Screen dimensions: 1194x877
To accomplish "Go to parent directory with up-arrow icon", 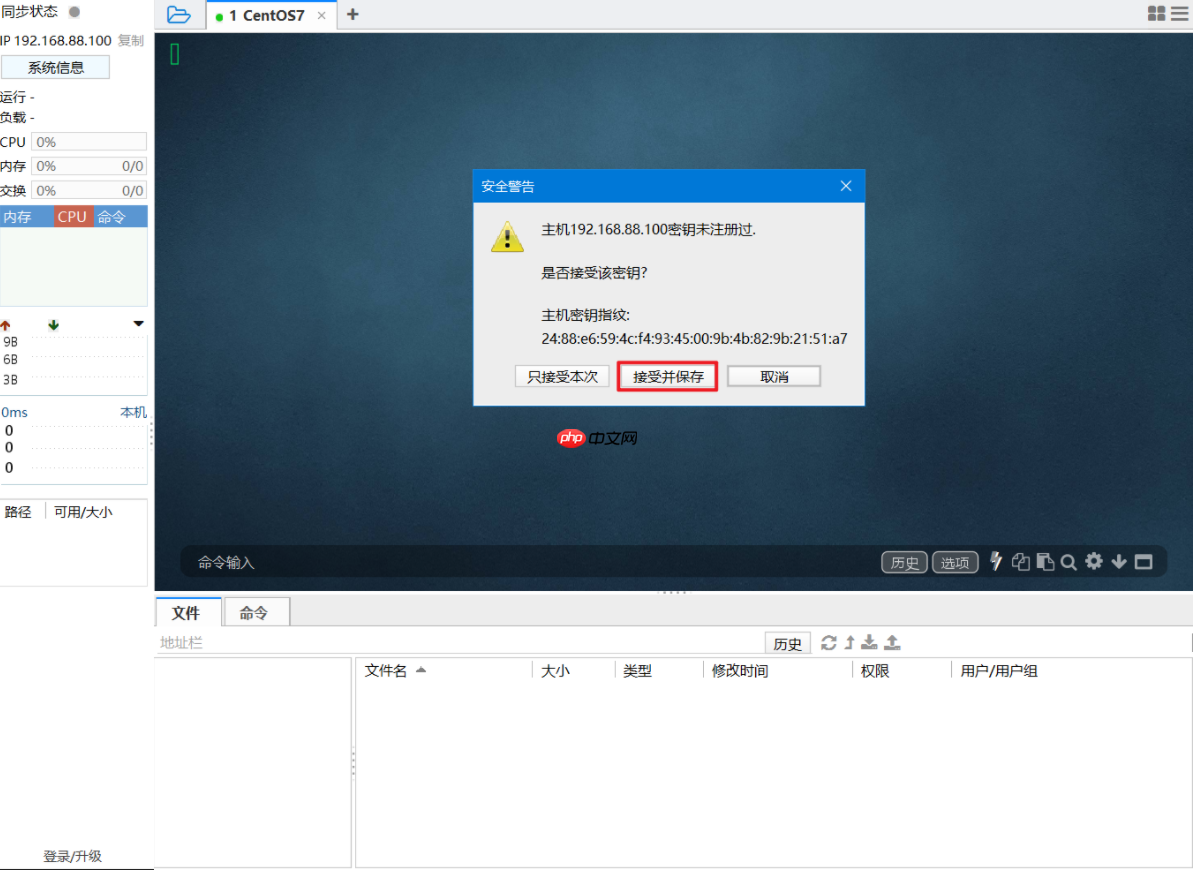I will (847, 642).
